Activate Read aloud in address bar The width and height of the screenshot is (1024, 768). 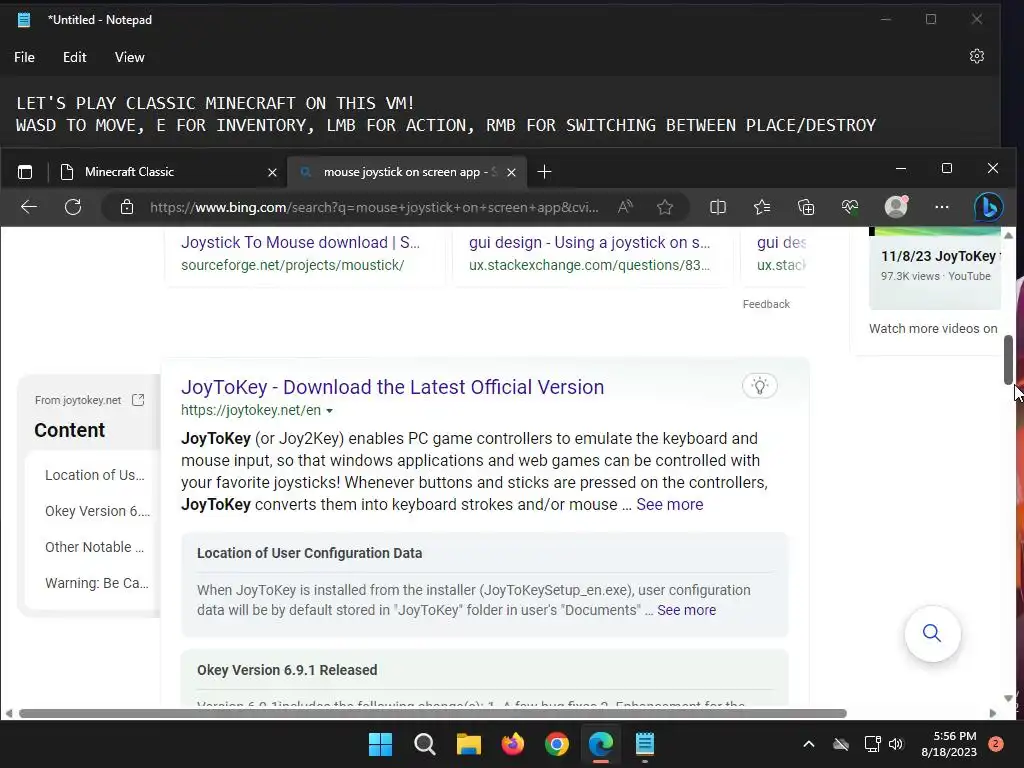pos(625,207)
